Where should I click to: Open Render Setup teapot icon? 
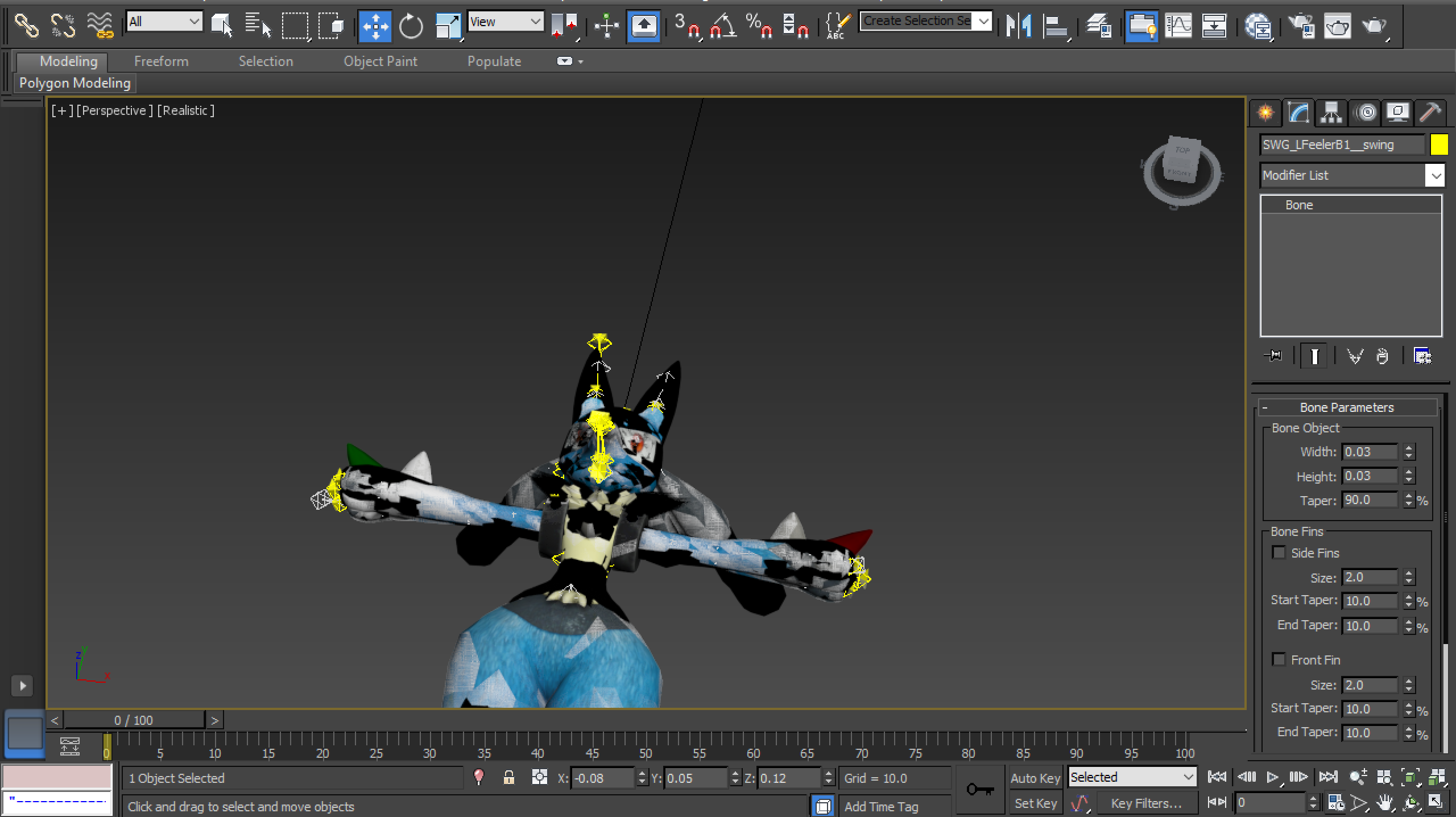coord(1301,26)
